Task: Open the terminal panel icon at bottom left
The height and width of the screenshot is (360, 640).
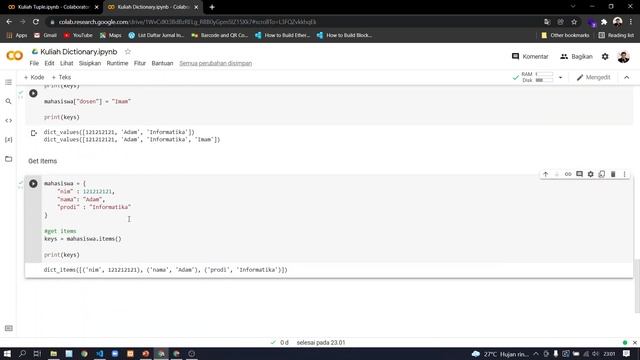Action: point(9,328)
